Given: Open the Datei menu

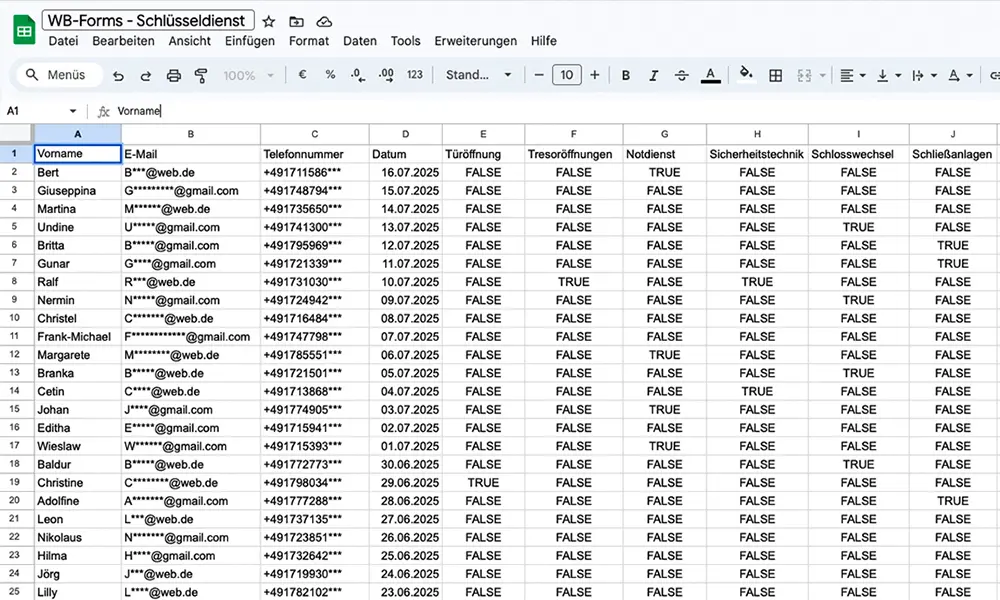Looking at the screenshot, I should (63, 41).
